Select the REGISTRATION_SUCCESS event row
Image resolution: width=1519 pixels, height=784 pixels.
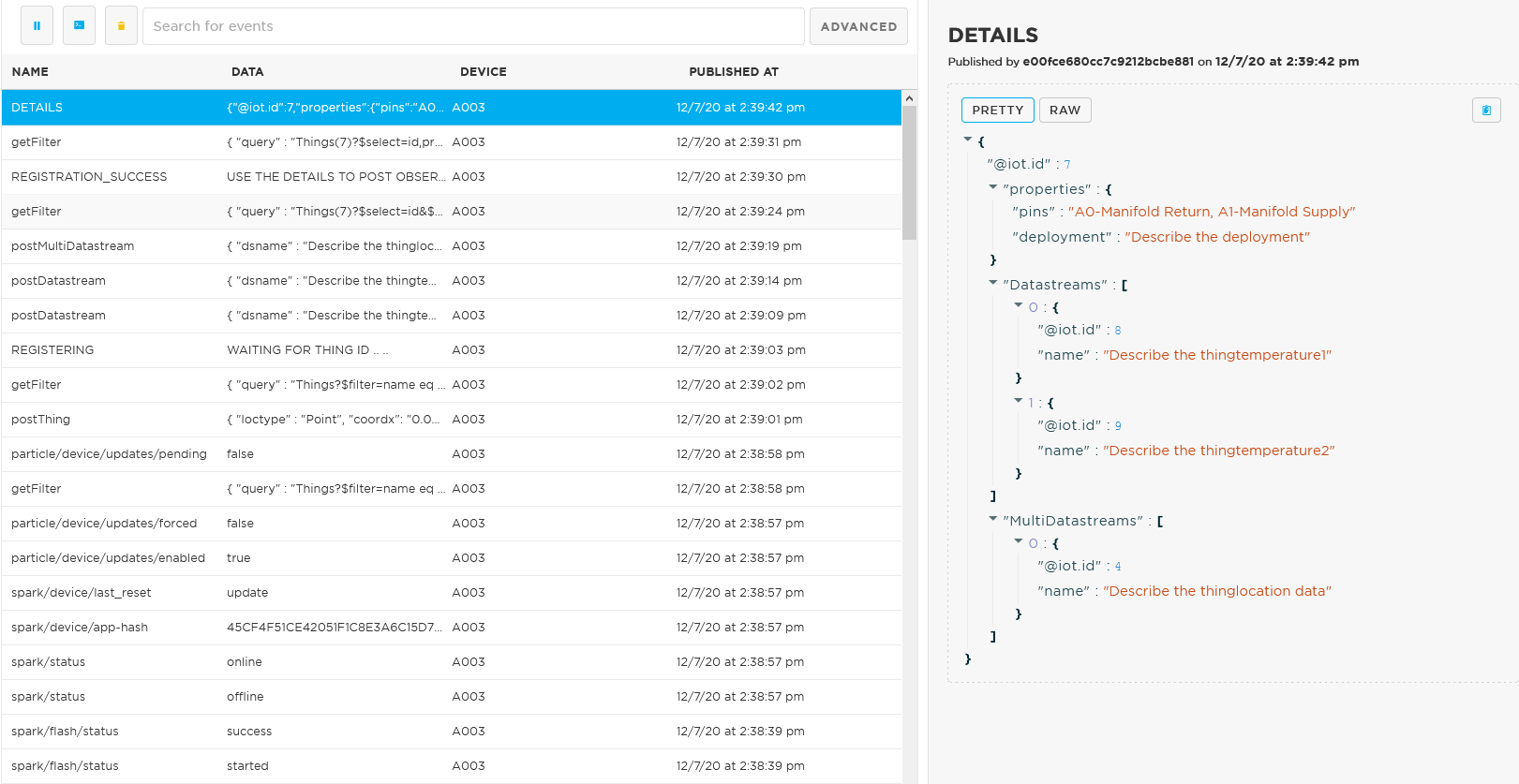click(x=452, y=177)
